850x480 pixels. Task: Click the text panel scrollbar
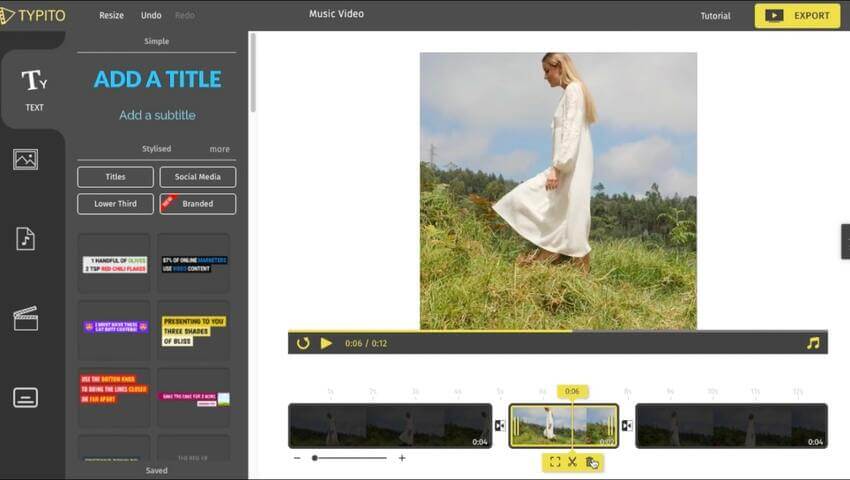tap(253, 73)
